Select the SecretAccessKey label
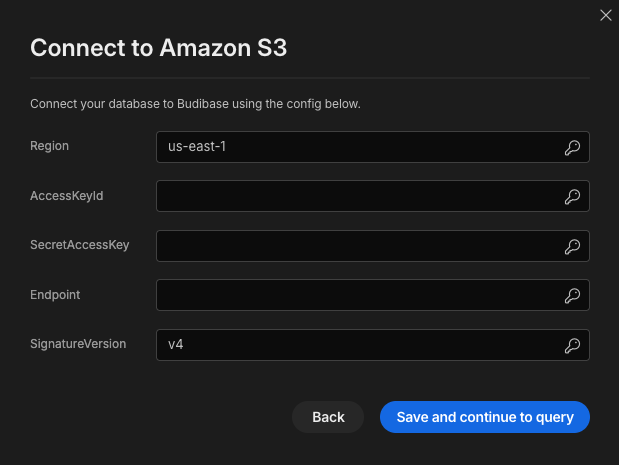 click(x=80, y=245)
